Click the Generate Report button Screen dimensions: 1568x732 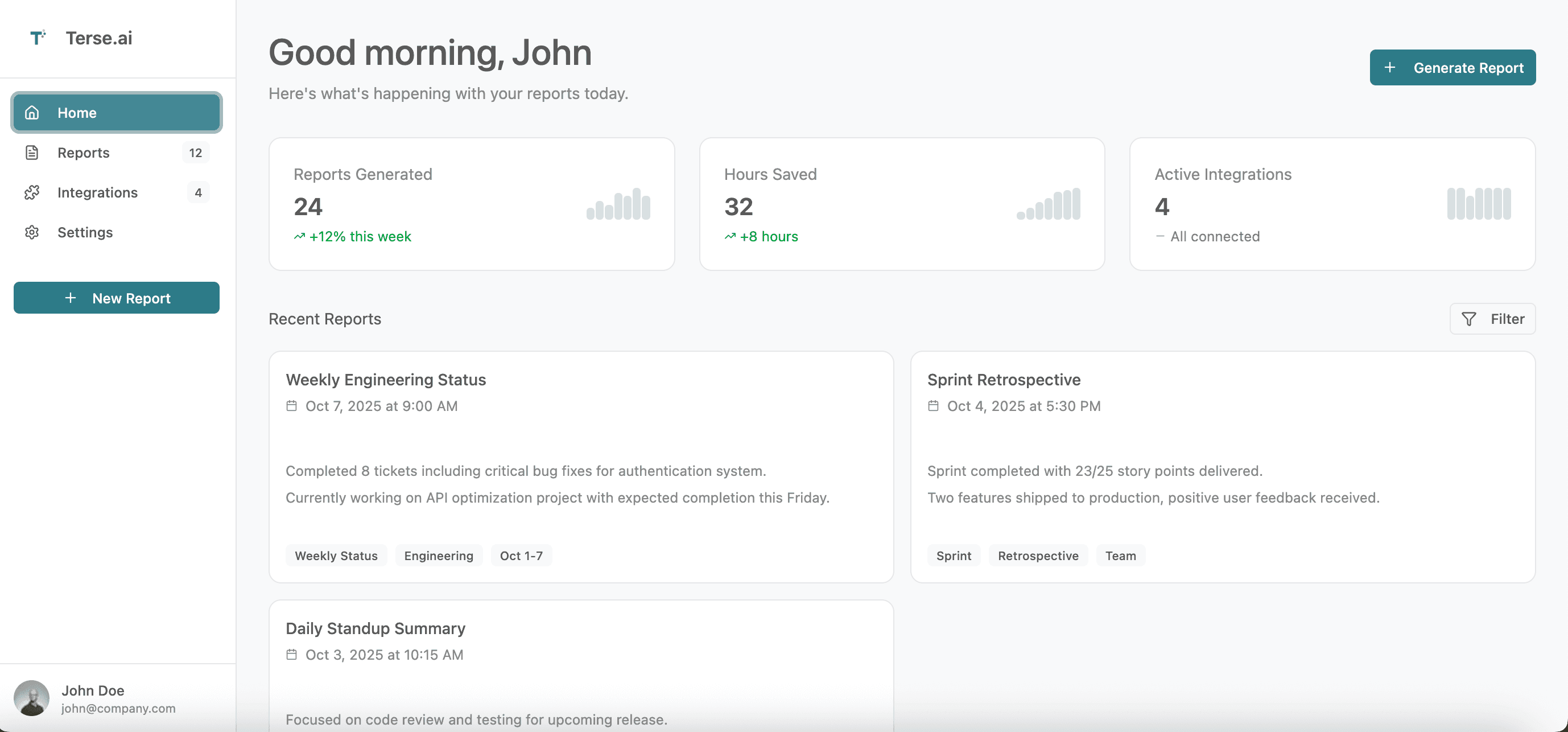[x=1453, y=68]
